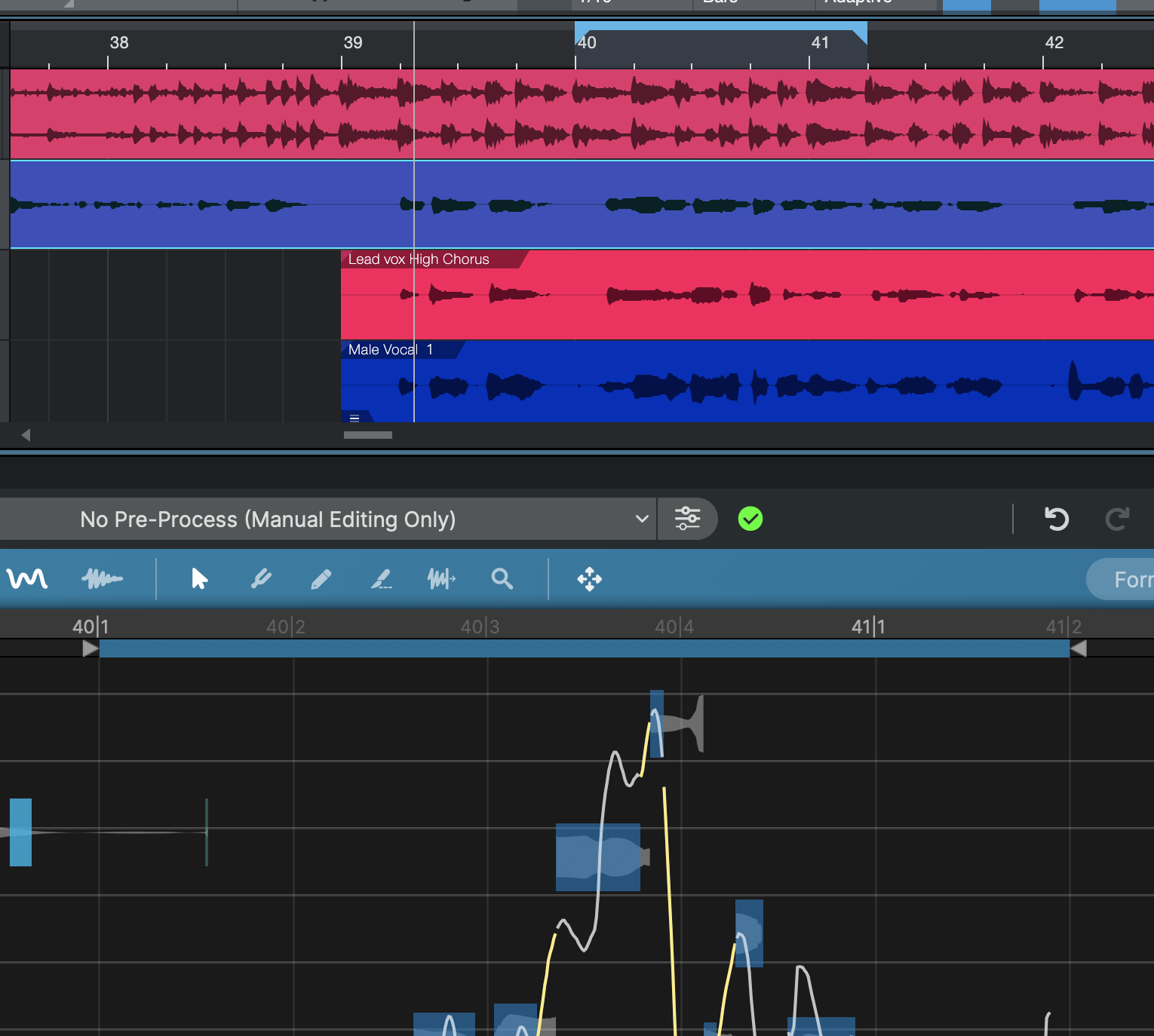Select the Timing tool

pos(441,579)
